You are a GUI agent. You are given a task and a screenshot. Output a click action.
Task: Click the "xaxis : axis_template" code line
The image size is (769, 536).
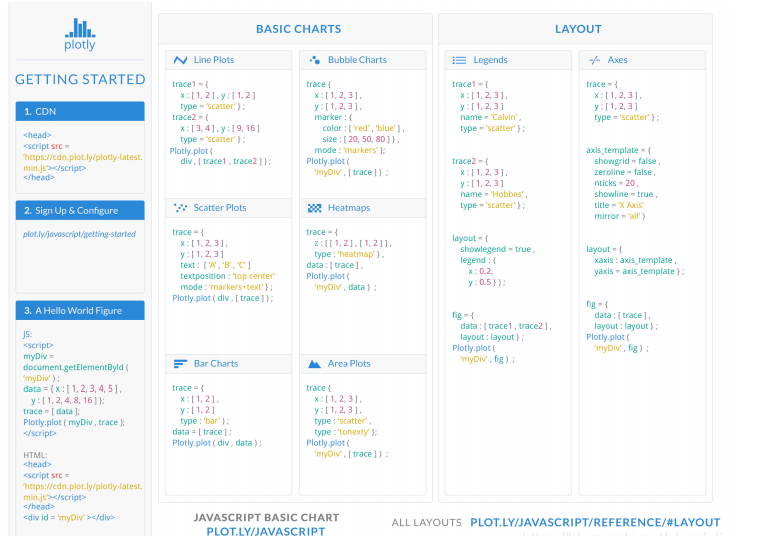tap(636, 260)
